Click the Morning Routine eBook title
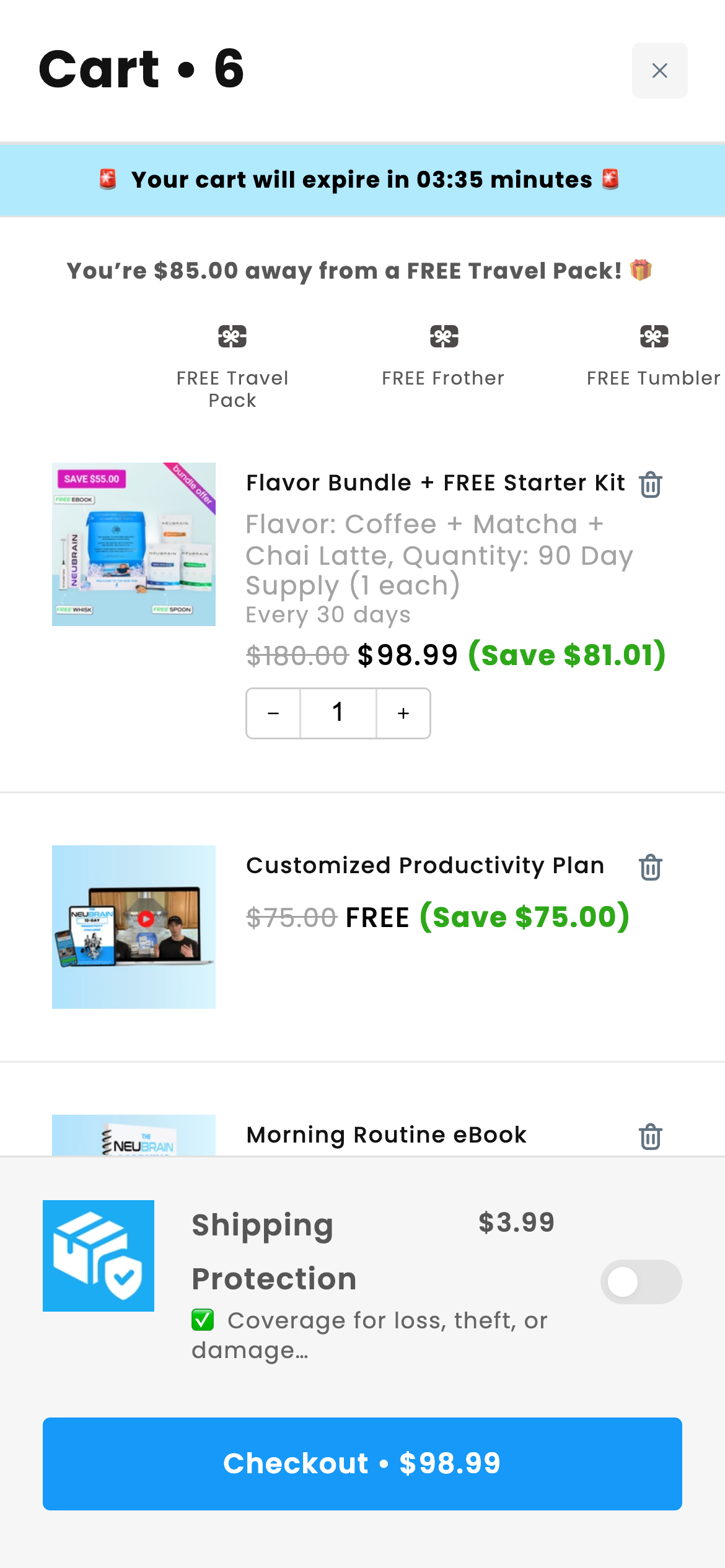 pos(386,1135)
